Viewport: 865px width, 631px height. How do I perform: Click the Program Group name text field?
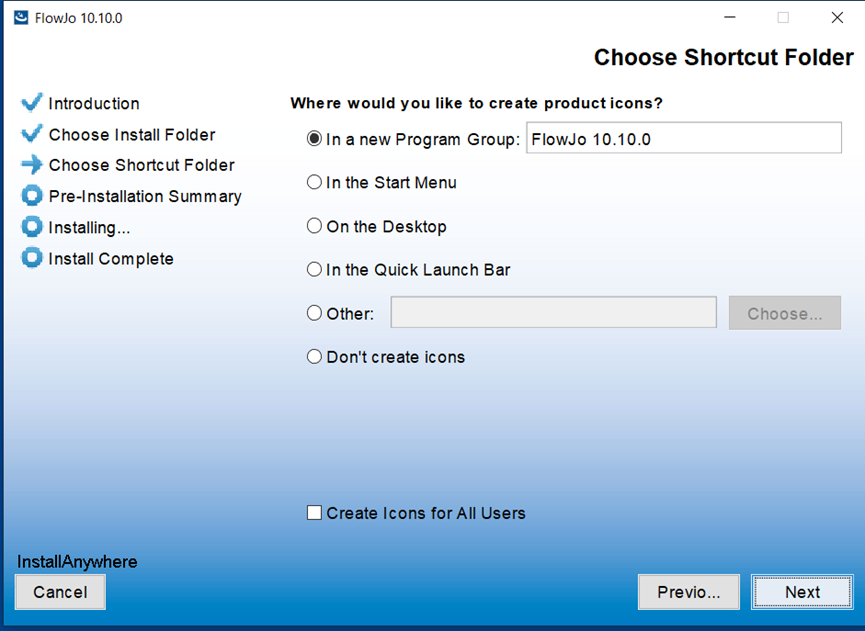point(684,138)
